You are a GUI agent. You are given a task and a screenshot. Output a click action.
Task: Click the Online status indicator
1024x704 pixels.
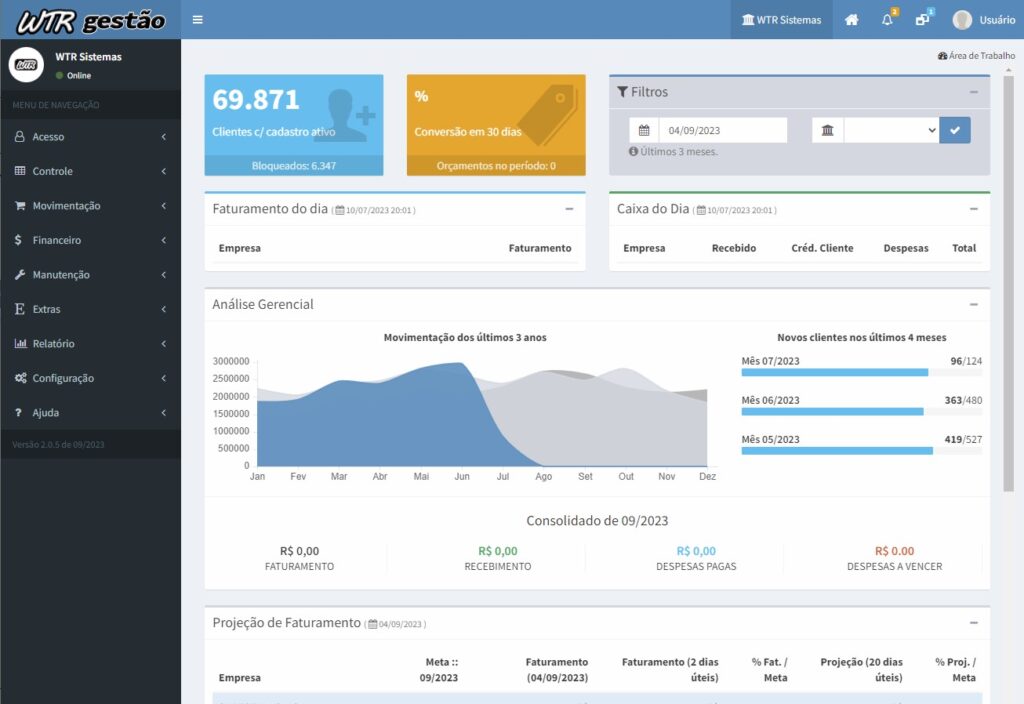pos(73,76)
